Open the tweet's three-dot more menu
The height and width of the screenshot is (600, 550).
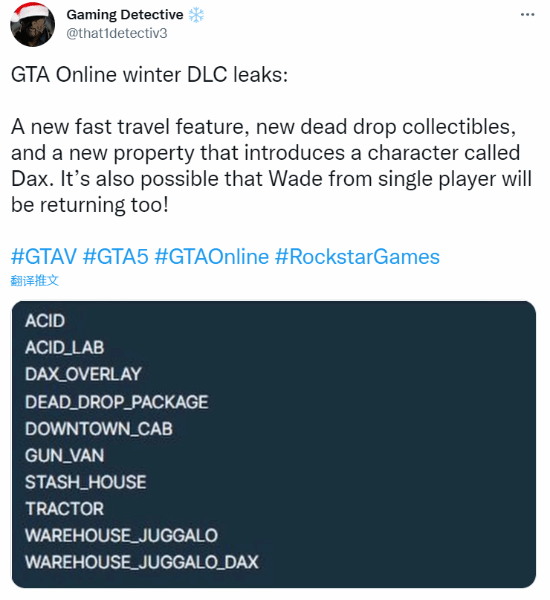coord(527,15)
